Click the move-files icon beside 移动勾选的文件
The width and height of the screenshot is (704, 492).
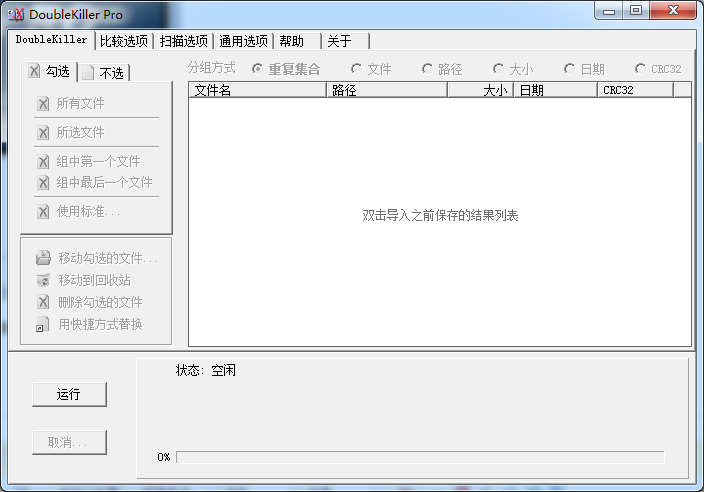(43, 258)
